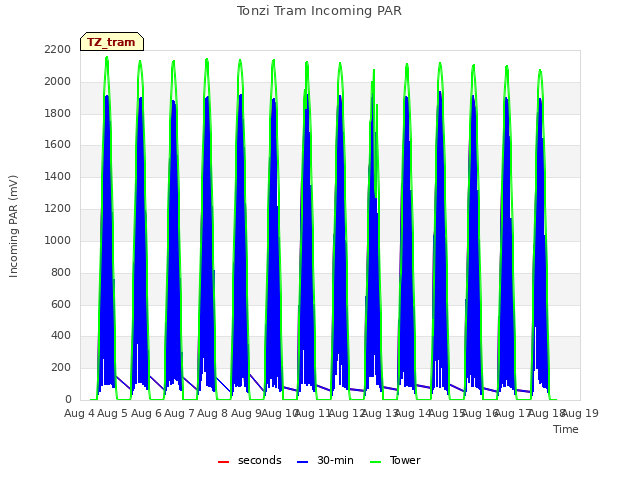Click the chart title Tonzi Tram Incoming PAR
The width and height of the screenshot is (640, 480).
(319, 11)
